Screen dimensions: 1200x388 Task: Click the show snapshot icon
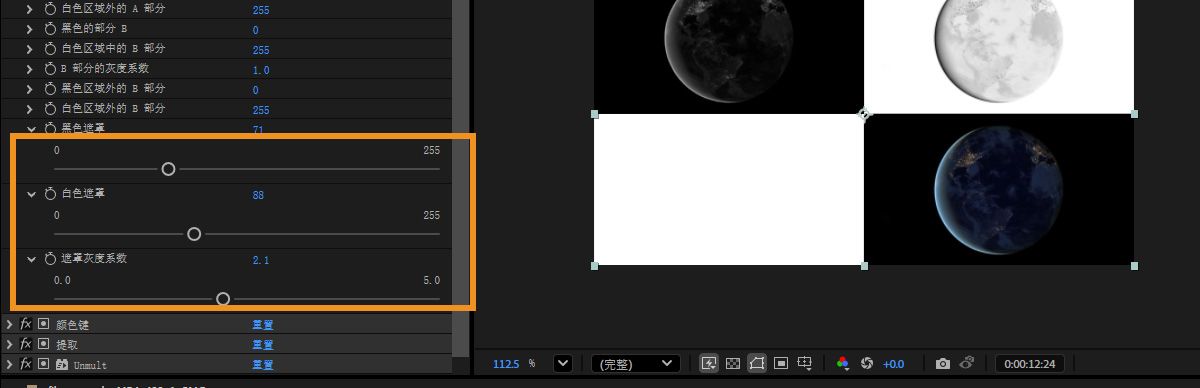coord(967,363)
